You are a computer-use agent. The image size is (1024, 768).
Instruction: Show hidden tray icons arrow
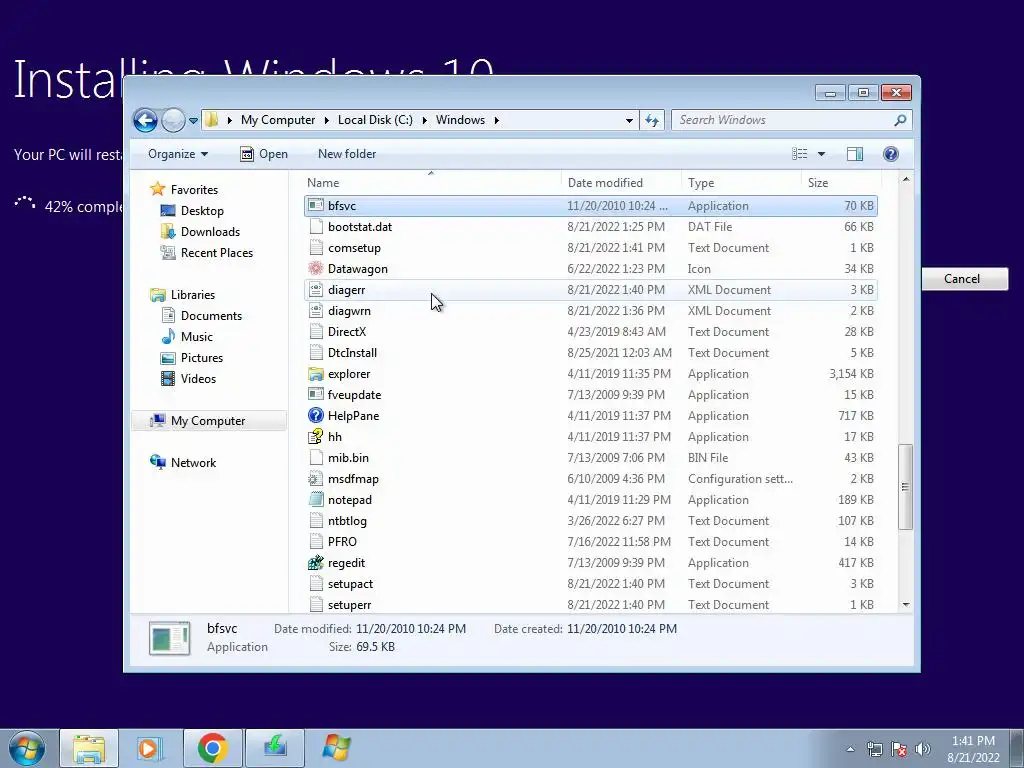point(850,749)
